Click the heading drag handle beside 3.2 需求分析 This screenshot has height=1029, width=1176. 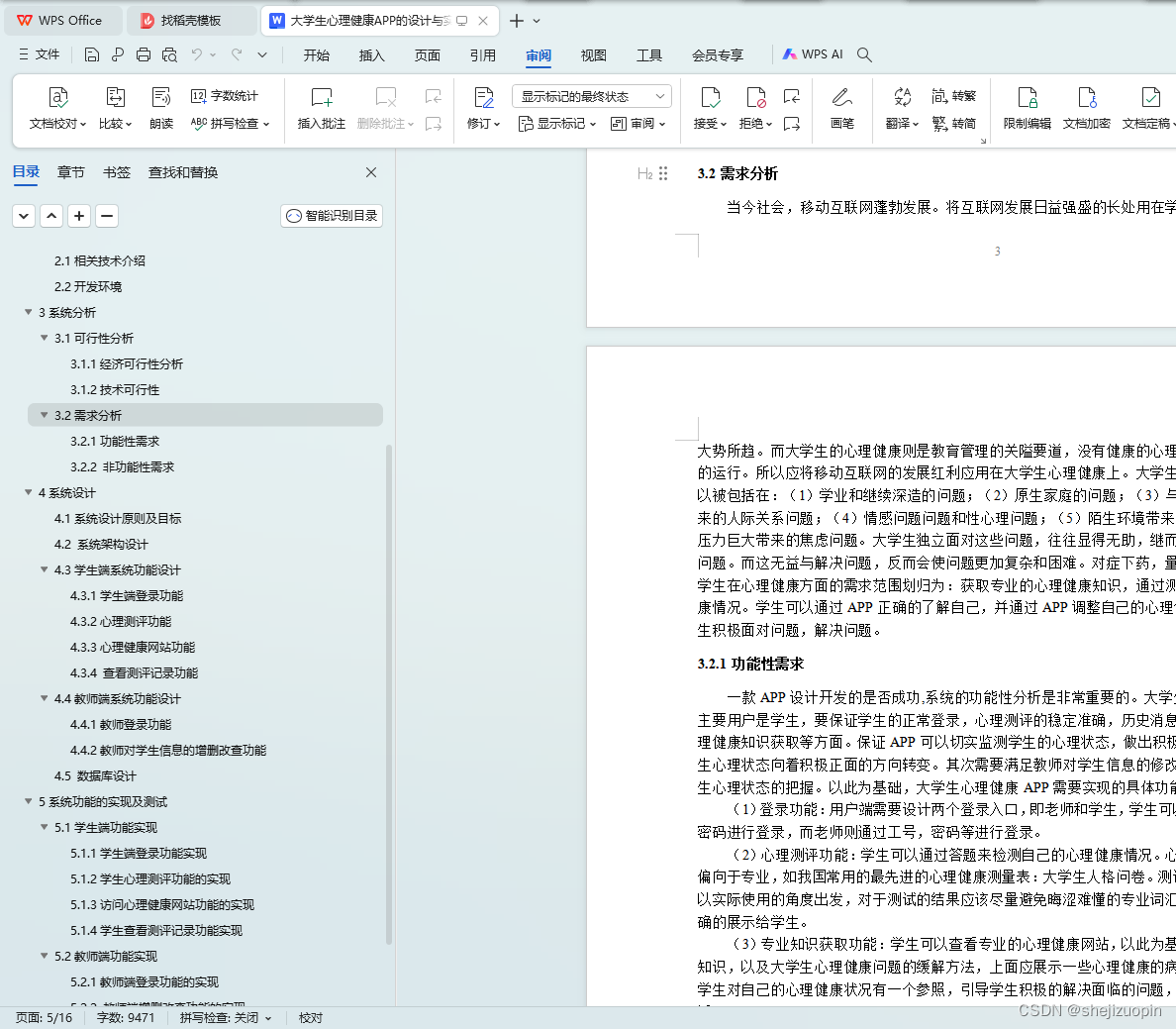[x=663, y=173]
